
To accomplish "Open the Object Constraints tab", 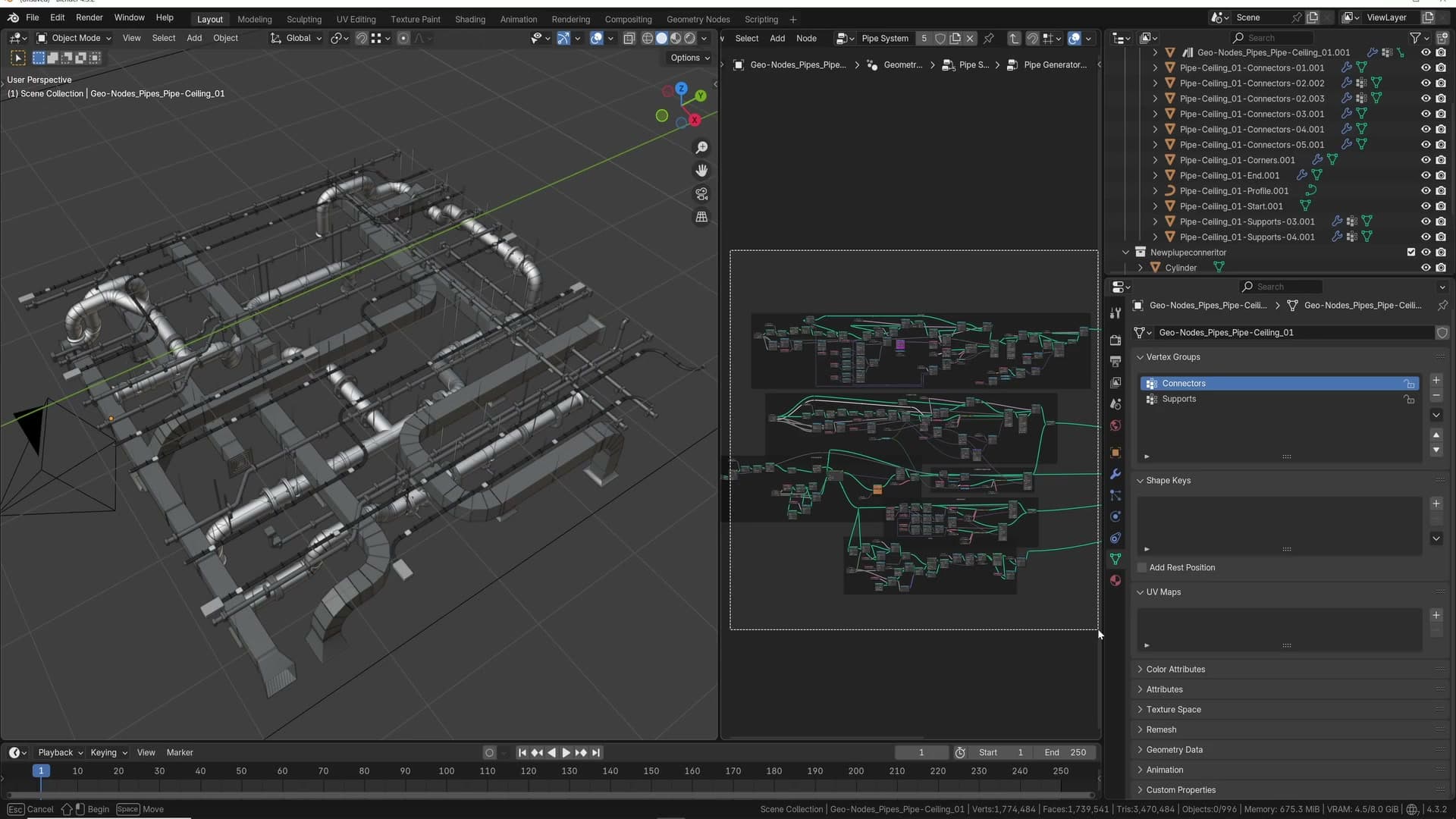I will click(1115, 538).
